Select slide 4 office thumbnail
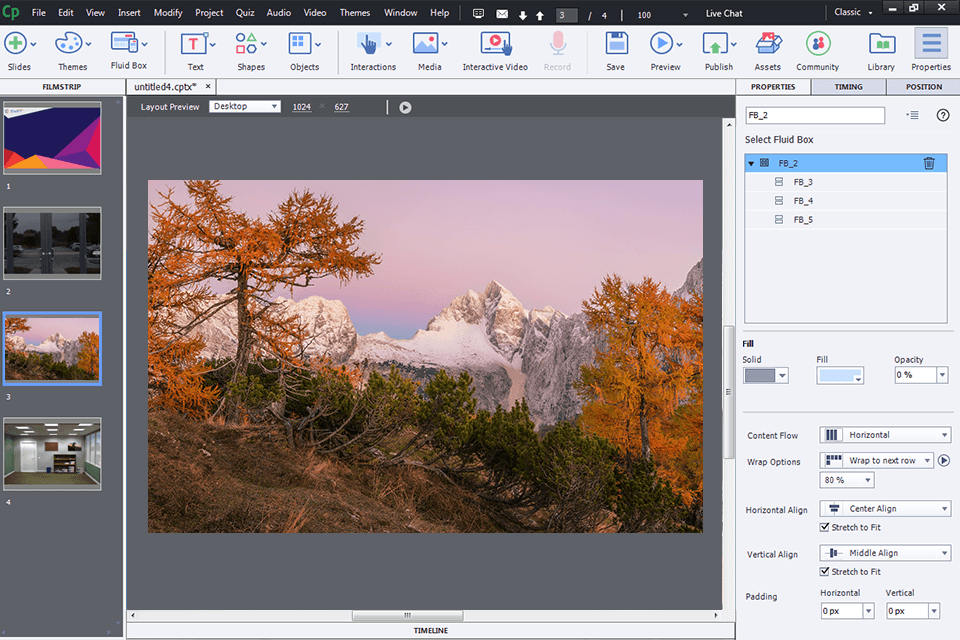 pos(52,454)
